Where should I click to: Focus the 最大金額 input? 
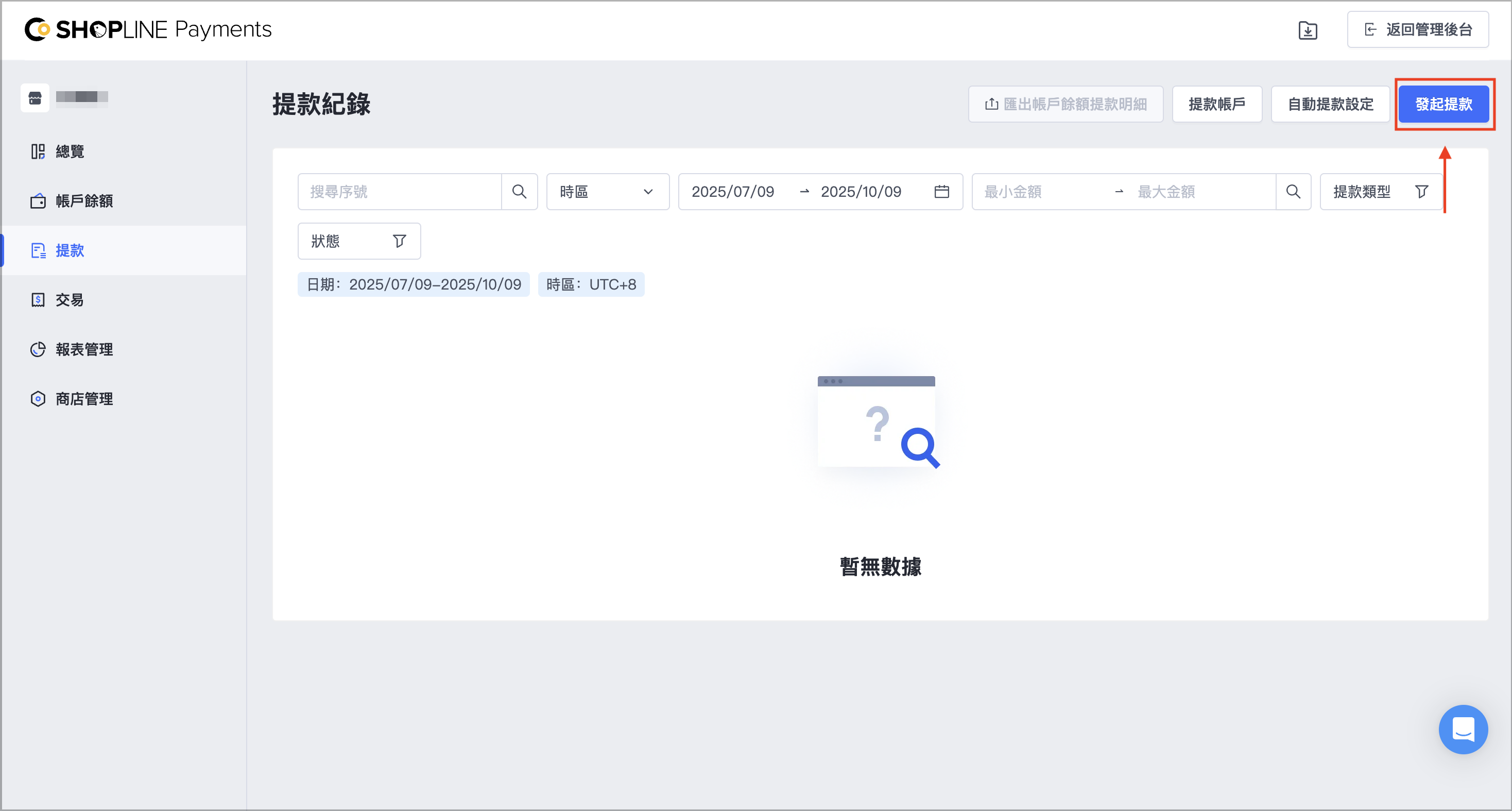[x=1200, y=192]
